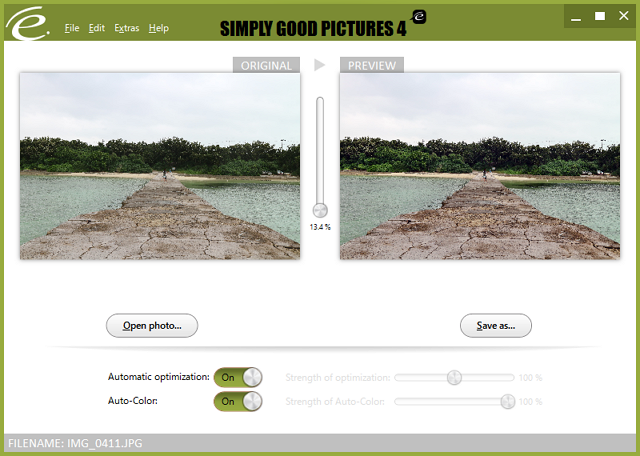Screen dimensions: 640x456
Task: Click the Save as button
Action: point(495,325)
